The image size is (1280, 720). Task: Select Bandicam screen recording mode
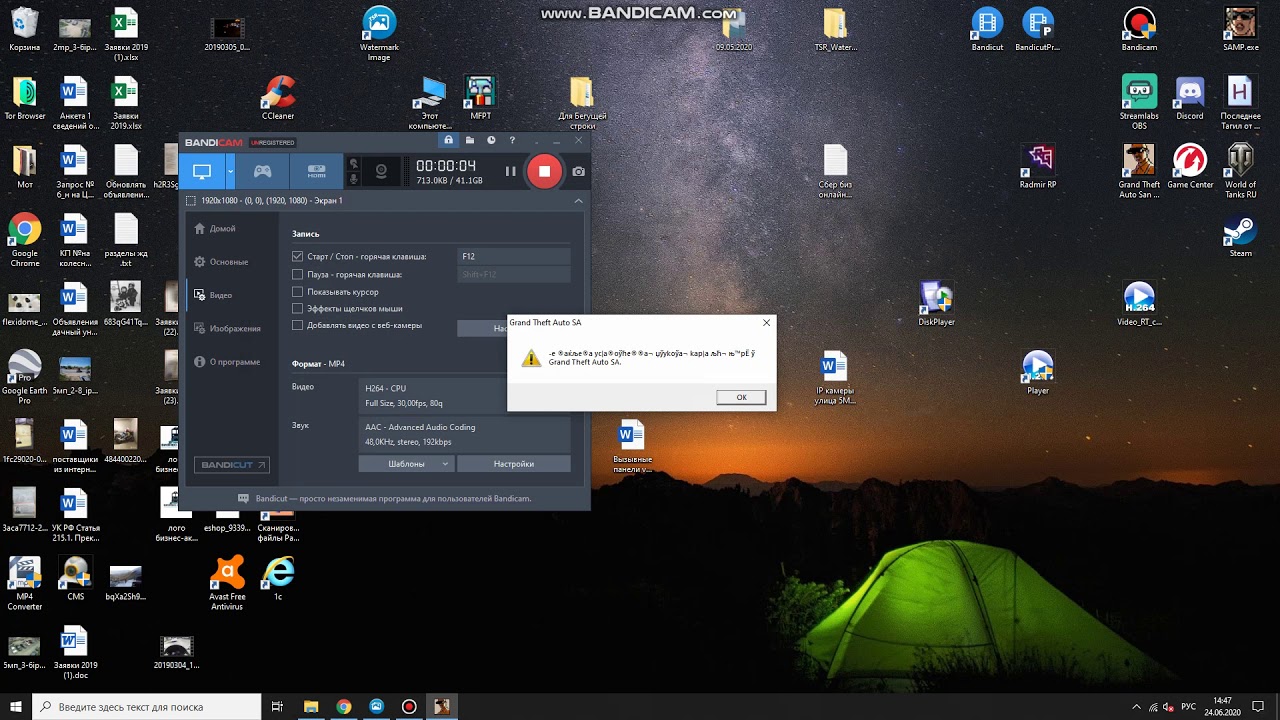coord(202,171)
